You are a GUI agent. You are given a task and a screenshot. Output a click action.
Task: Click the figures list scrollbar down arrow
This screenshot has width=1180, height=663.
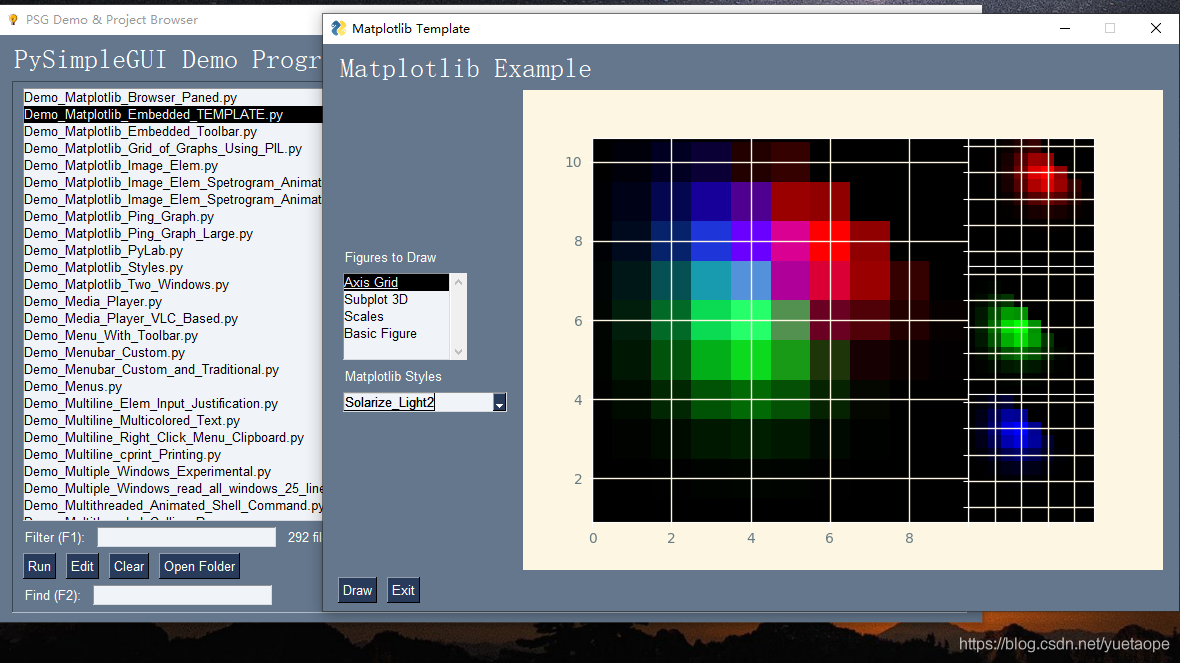458,351
